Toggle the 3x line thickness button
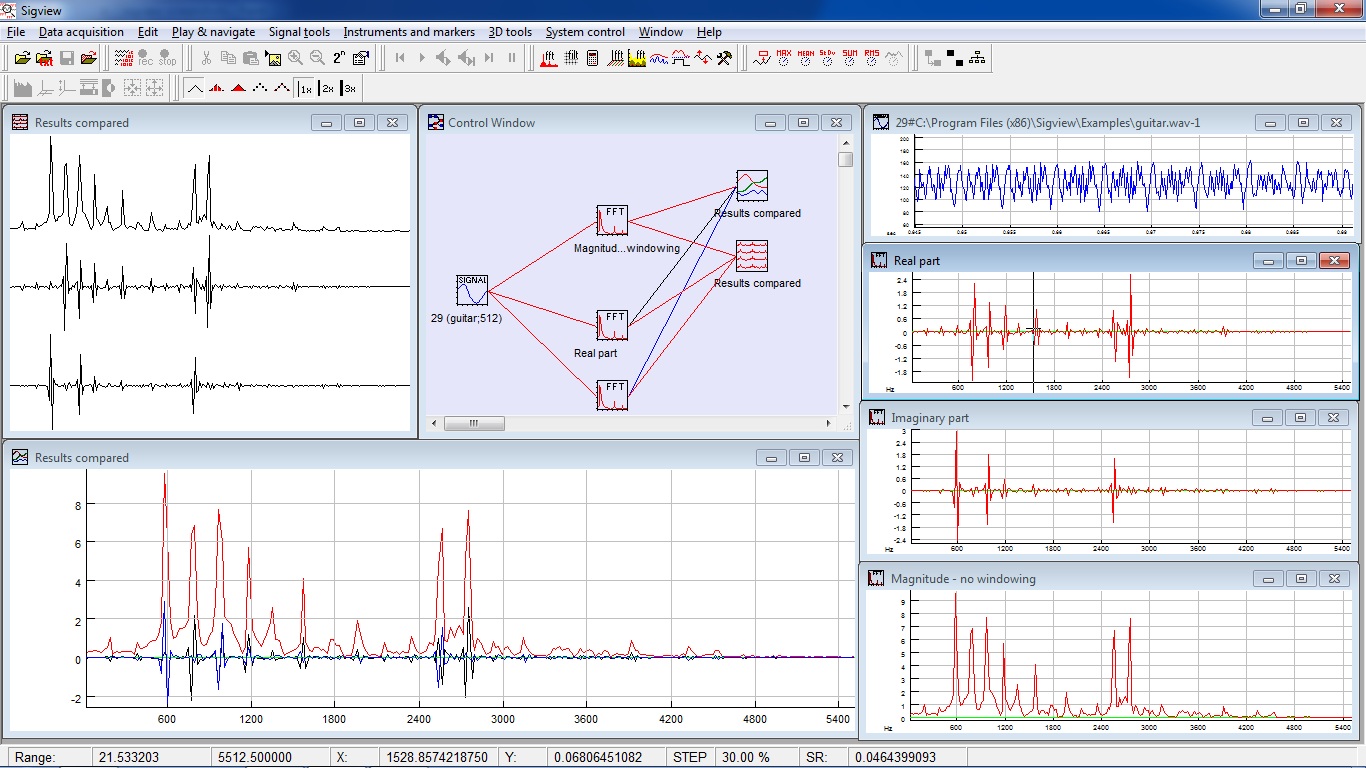The image size is (1366, 768). (x=349, y=88)
